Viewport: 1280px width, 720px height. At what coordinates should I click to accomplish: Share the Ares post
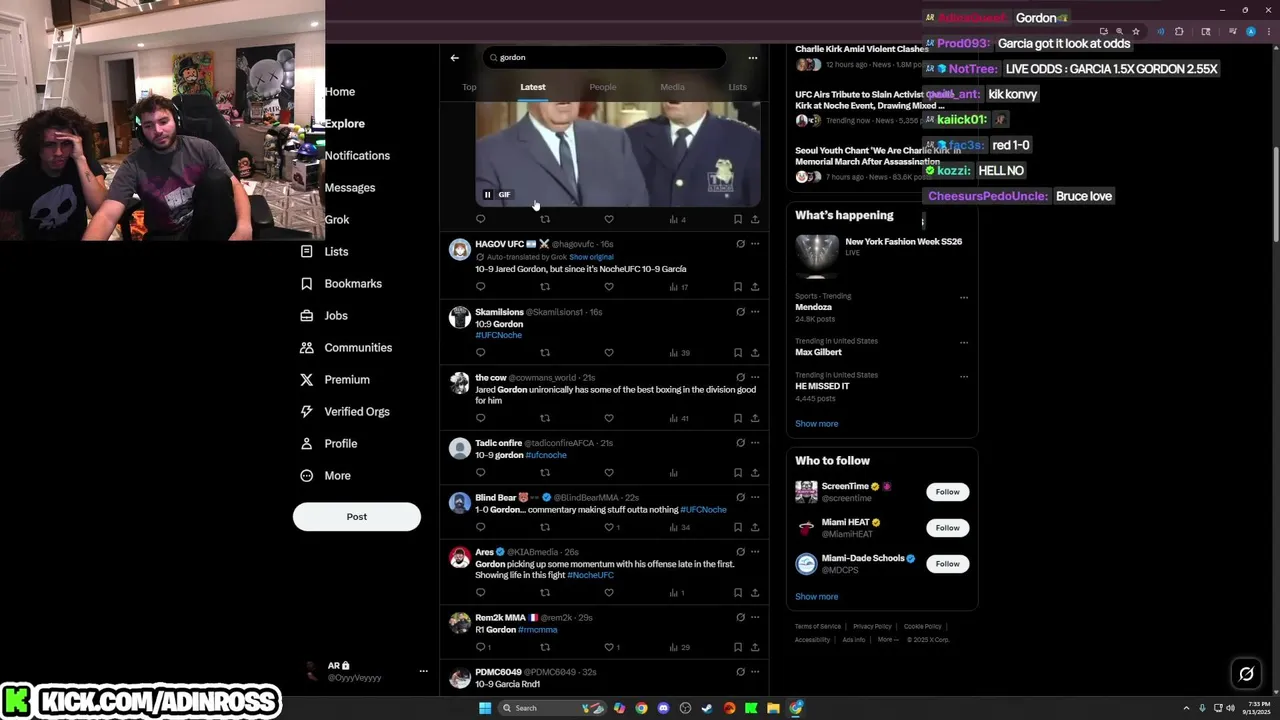click(755, 593)
